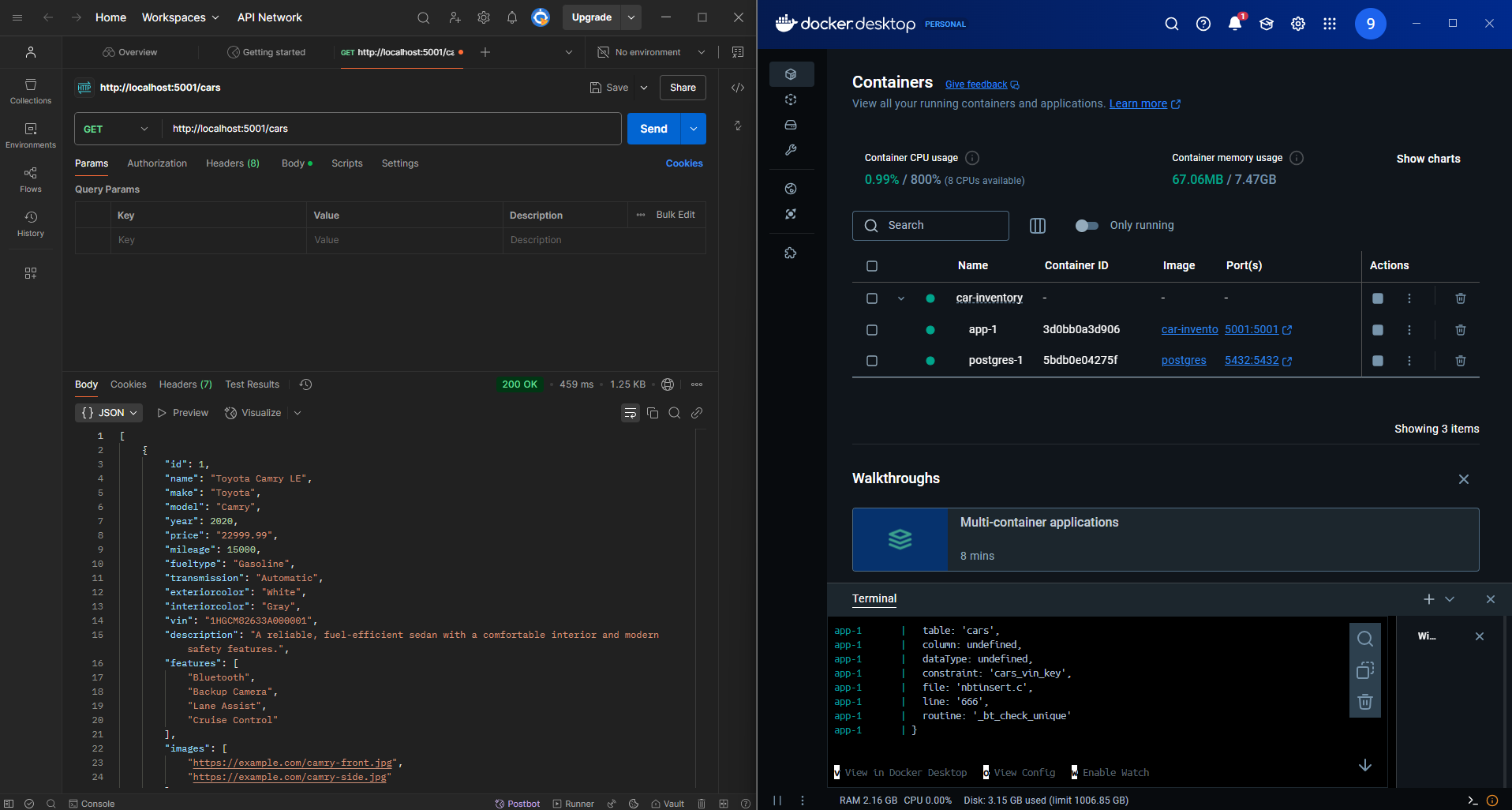This screenshot has width=1512, height=810.
Task: Check the postgres-1 row checkbox
Action: point(872,361)
